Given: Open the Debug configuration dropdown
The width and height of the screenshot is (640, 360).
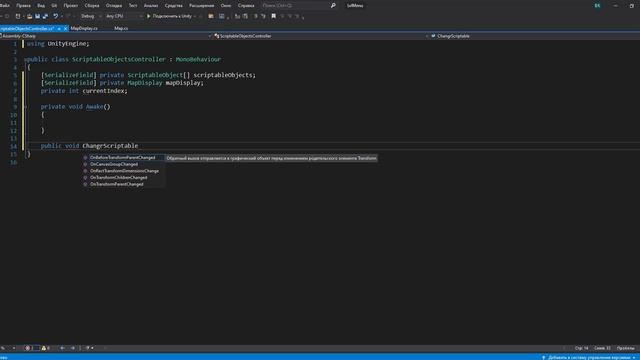Looking at the screenshot, I should pyautogui.click(x=91, y=16).
